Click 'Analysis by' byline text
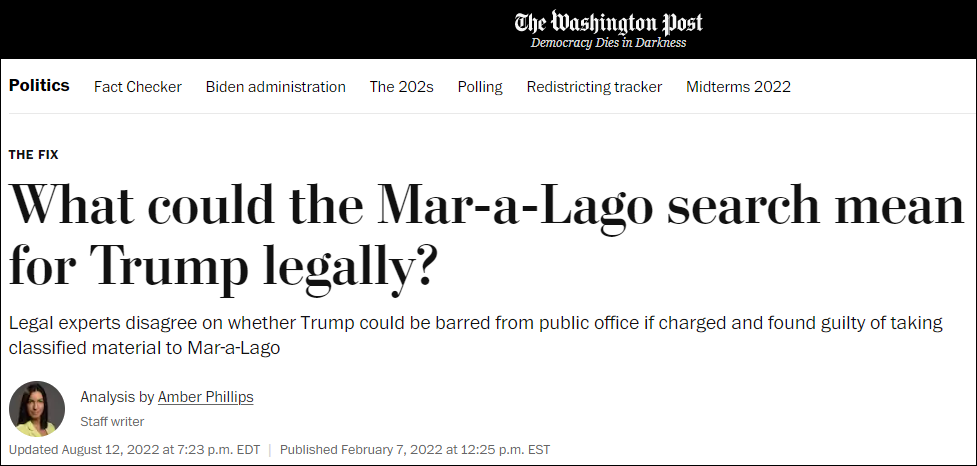 (117, 397)
